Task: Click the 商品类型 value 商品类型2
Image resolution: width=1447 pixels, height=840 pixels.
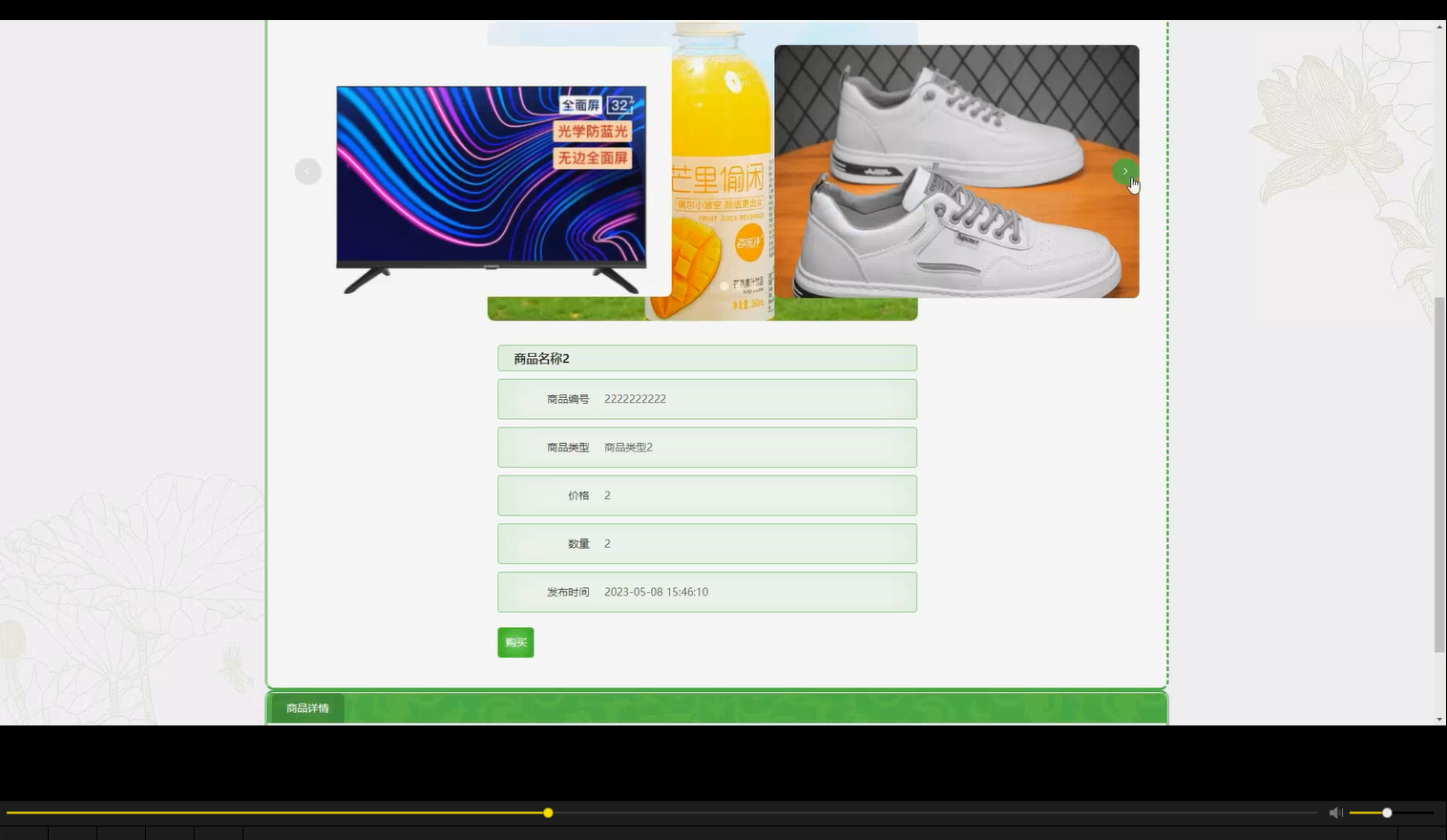Action: [x=628, y=448]
